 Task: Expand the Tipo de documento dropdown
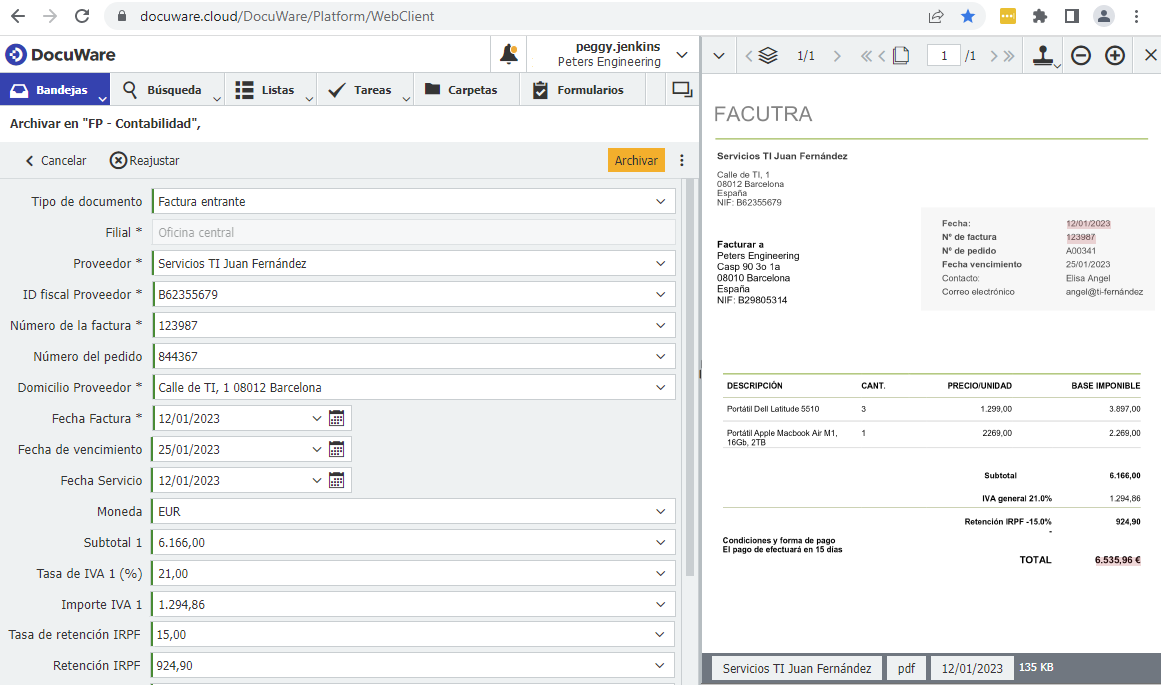(x=660, y=202)
